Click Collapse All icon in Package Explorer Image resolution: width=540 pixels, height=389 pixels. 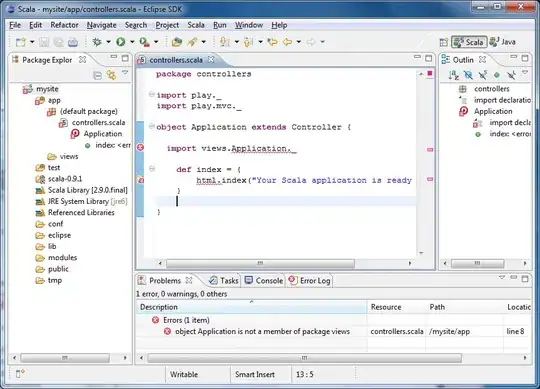[x=98, y=75]
